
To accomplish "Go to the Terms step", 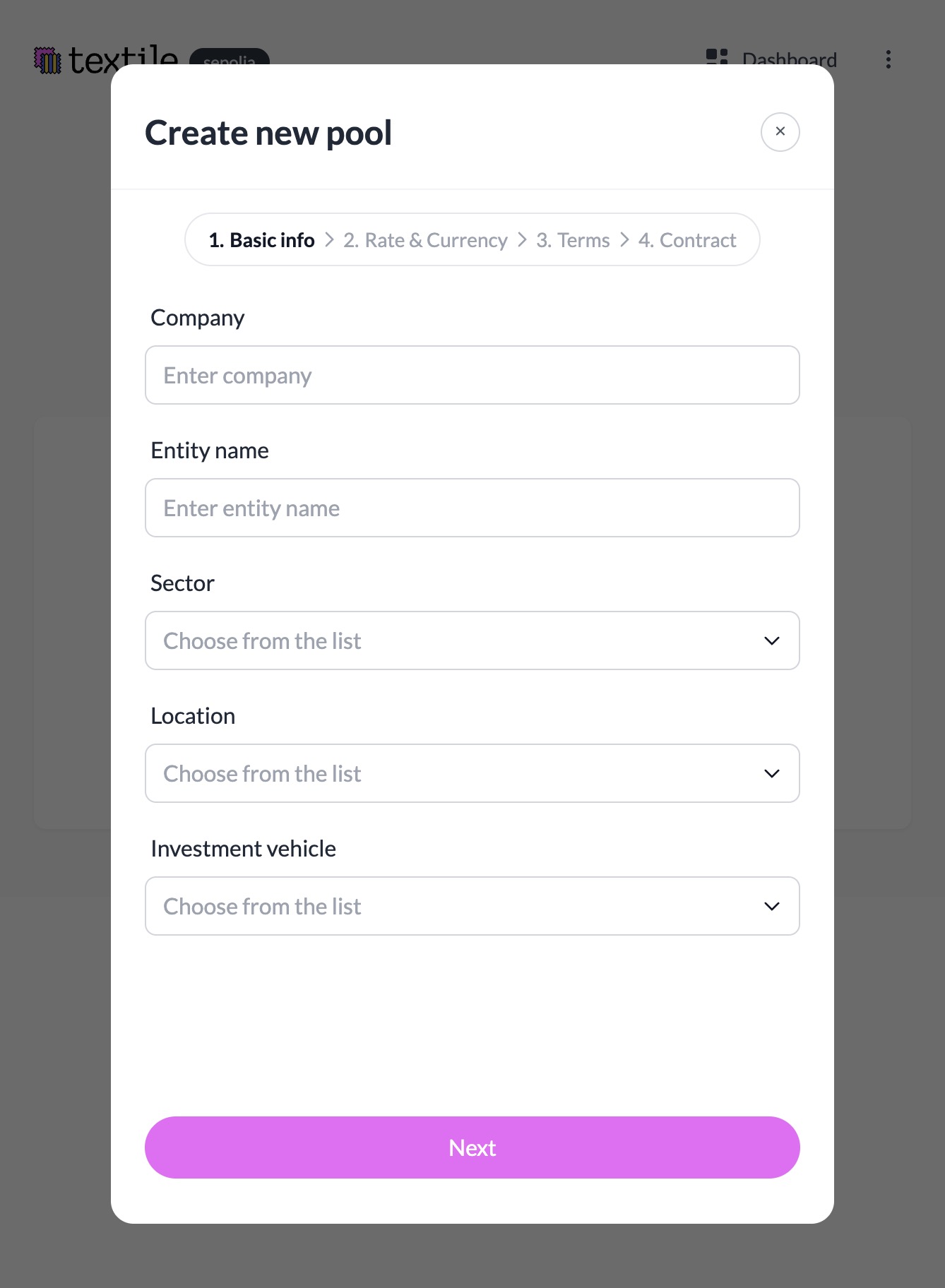I will [x=573, y=240].
